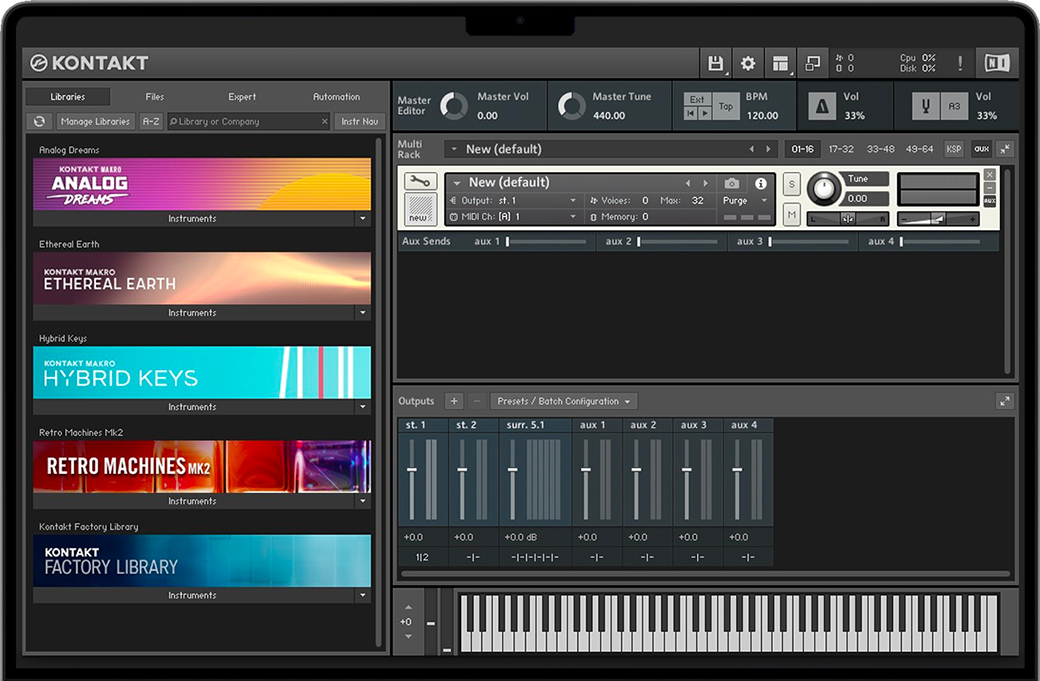Click the Library or Company search field
The width and height of the screenshot is (1040, 681).
pyautogui.click(x=245, y=121)
